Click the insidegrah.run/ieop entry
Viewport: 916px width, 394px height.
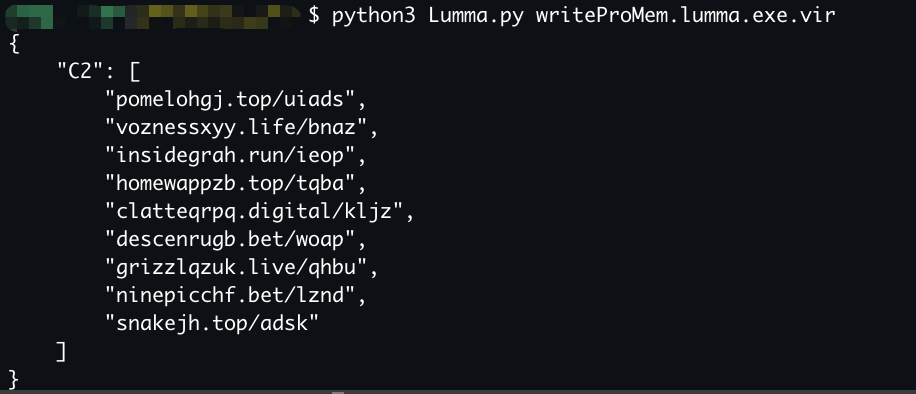235,155
